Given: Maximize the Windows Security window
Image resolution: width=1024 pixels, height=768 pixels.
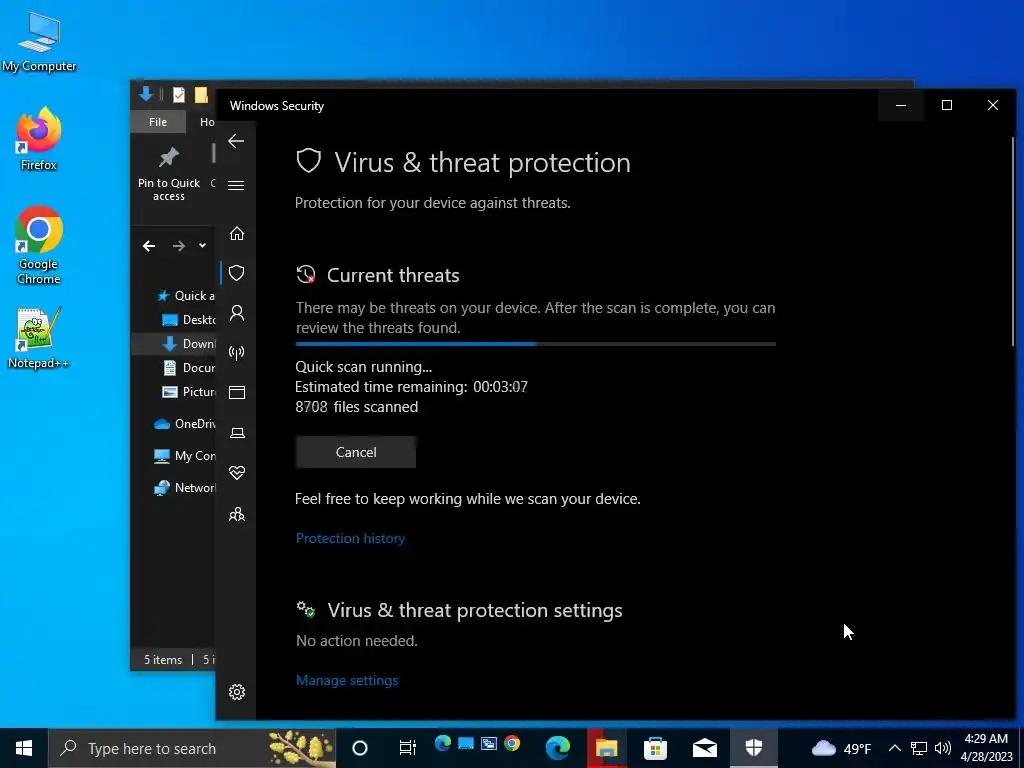Looking at the screenshot, I should (x=947, y=105).
